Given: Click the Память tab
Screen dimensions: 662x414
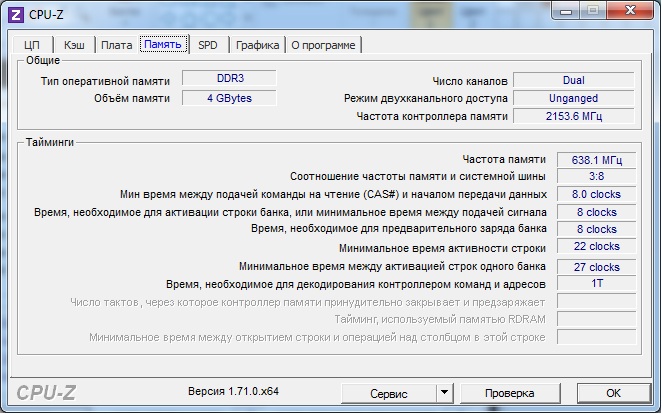Looking at the screenshot, I should (163, 44).
